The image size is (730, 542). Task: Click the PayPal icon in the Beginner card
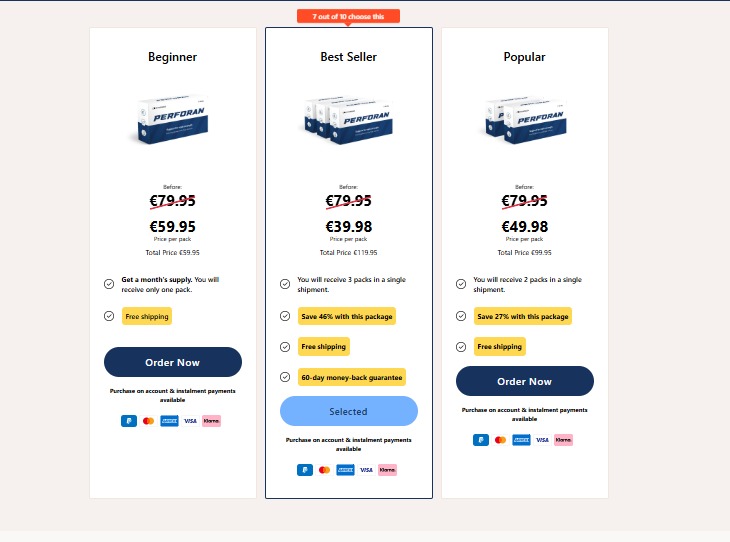click(x=129, y=421)
